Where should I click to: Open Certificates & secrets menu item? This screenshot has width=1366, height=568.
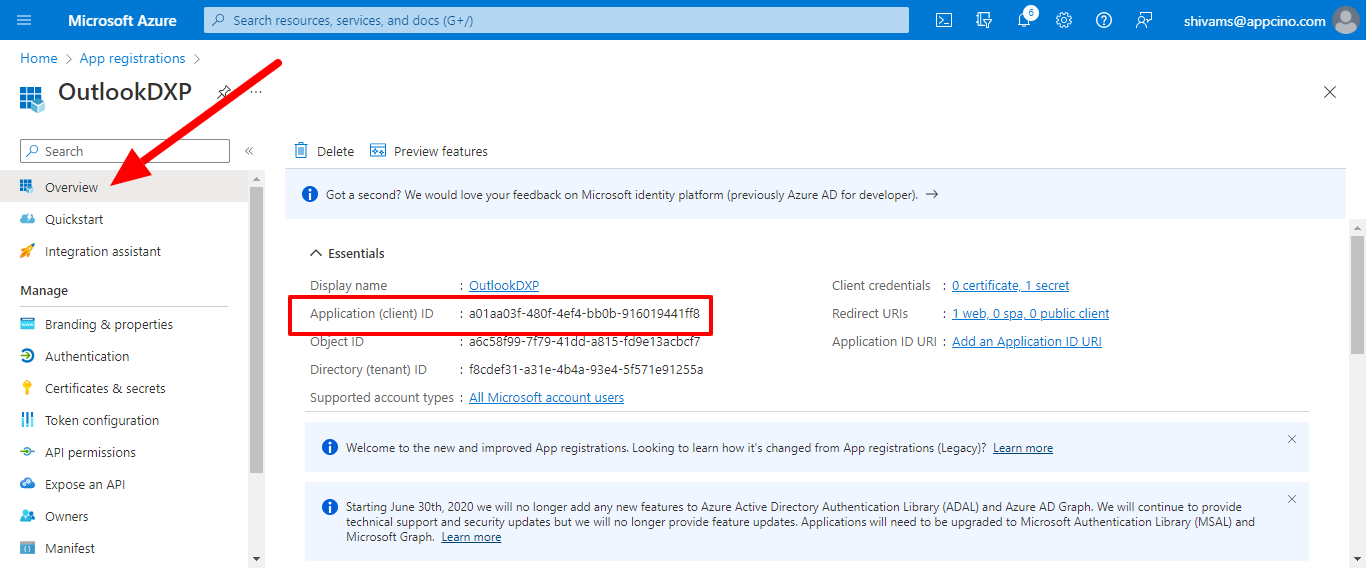[x=105, y=388]
